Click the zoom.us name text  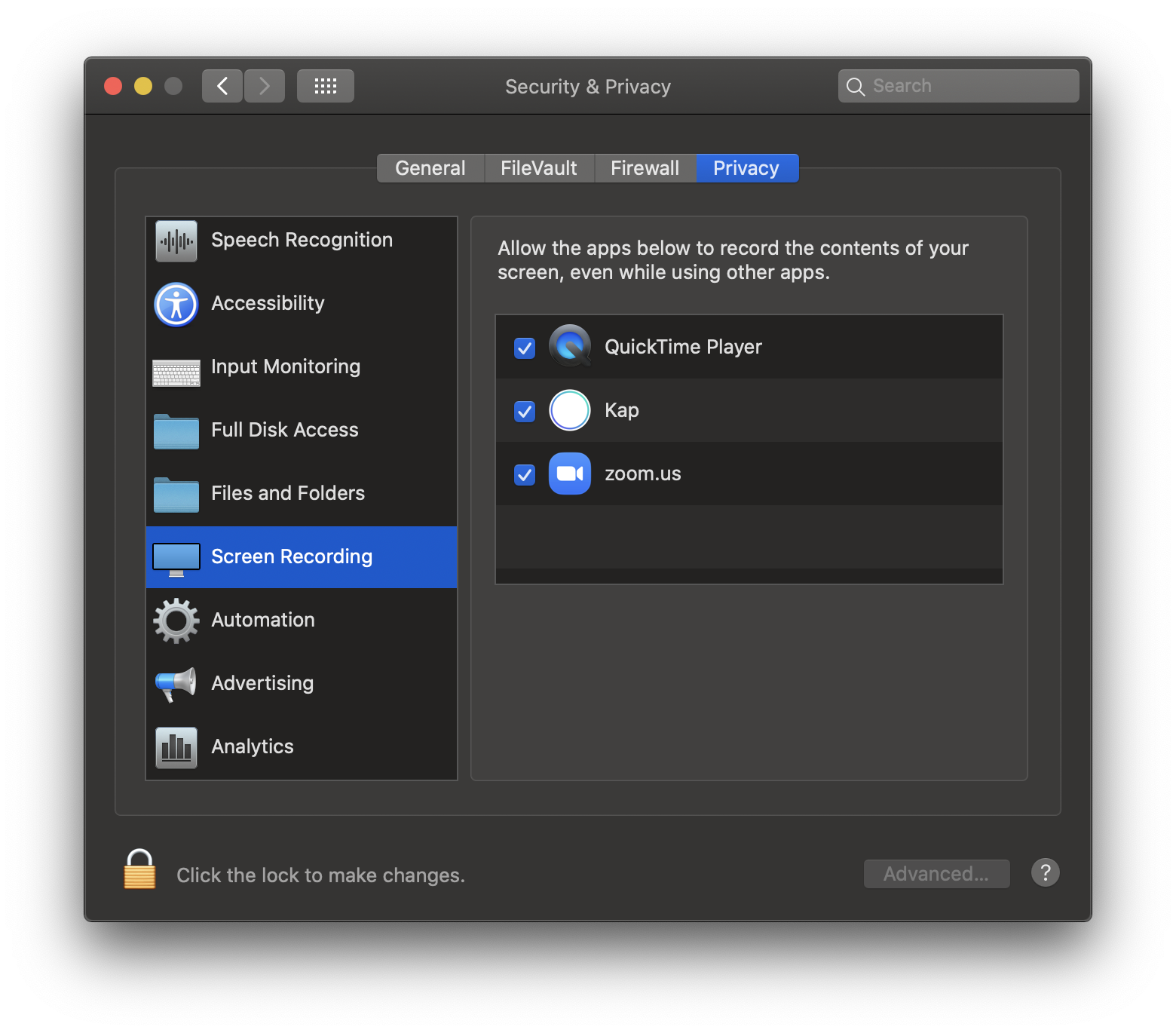643,474
